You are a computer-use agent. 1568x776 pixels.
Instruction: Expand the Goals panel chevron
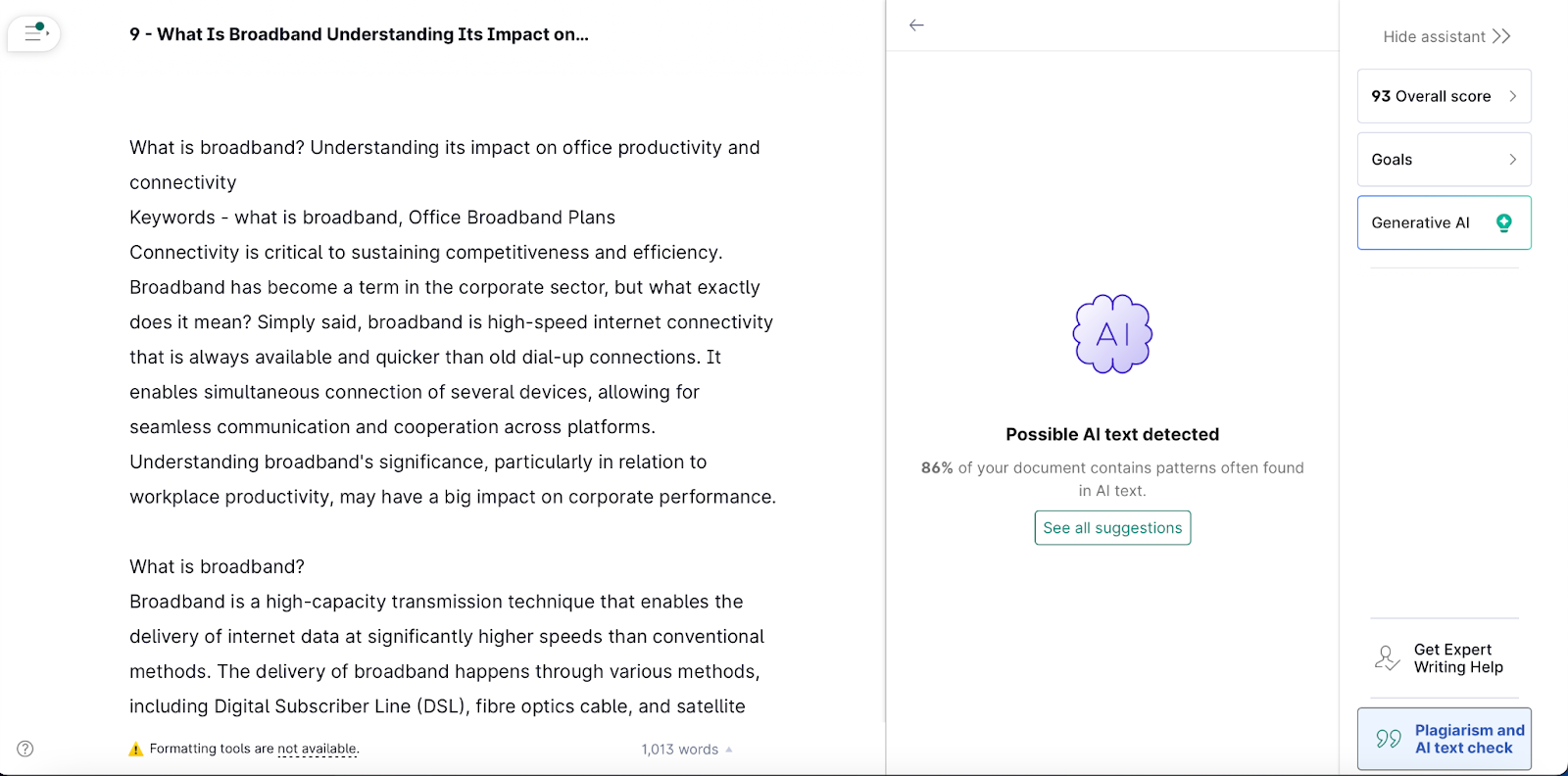[1512, 160]
